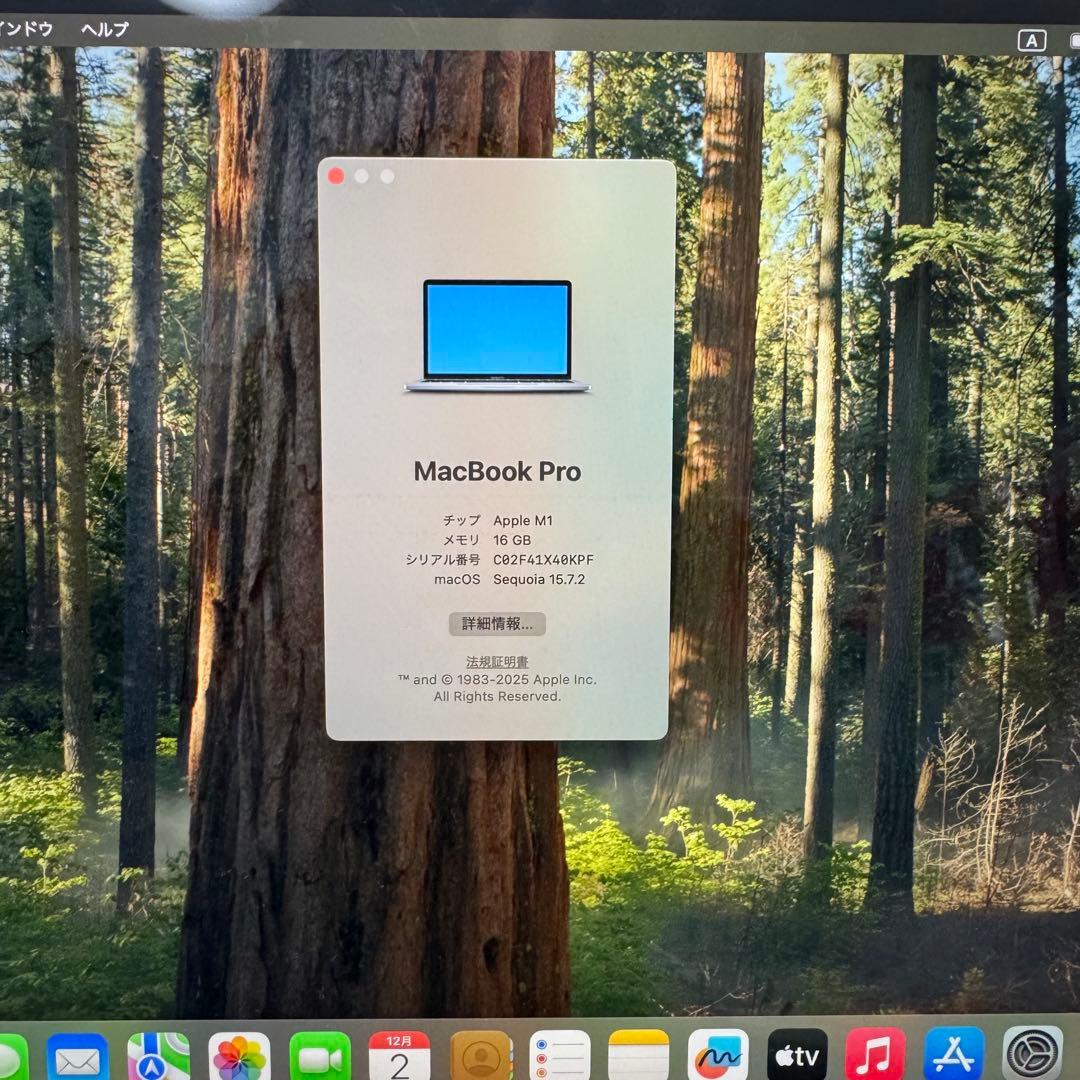
Task: Switch input source via the A icon
Action: [1031, 40]
